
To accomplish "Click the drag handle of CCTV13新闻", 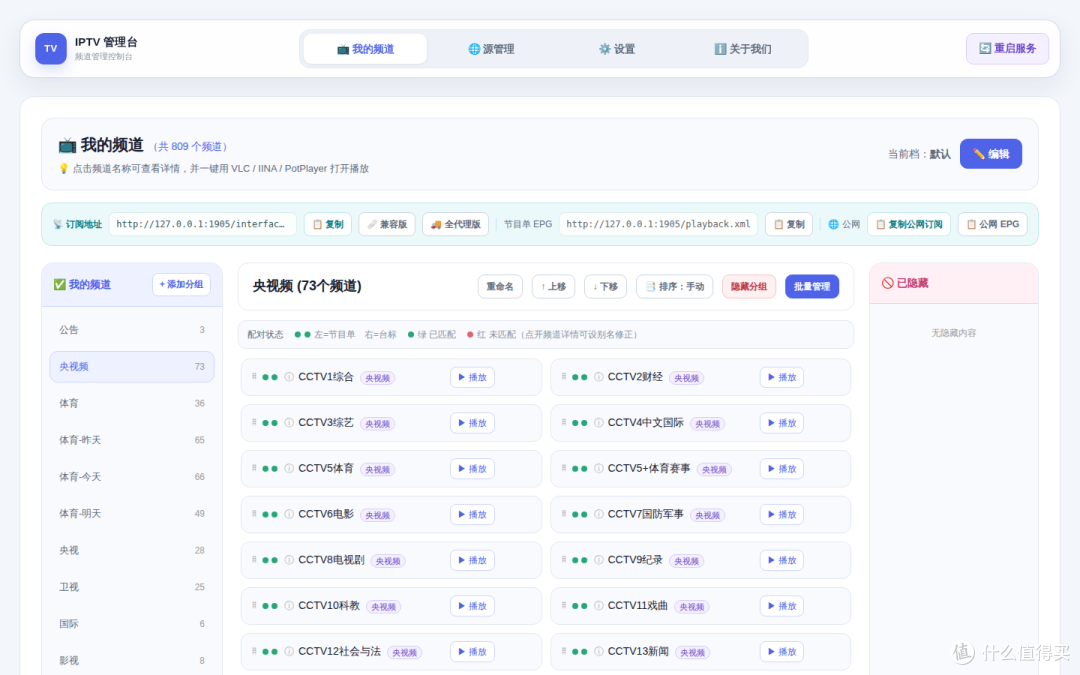I will tap(564, 651).
